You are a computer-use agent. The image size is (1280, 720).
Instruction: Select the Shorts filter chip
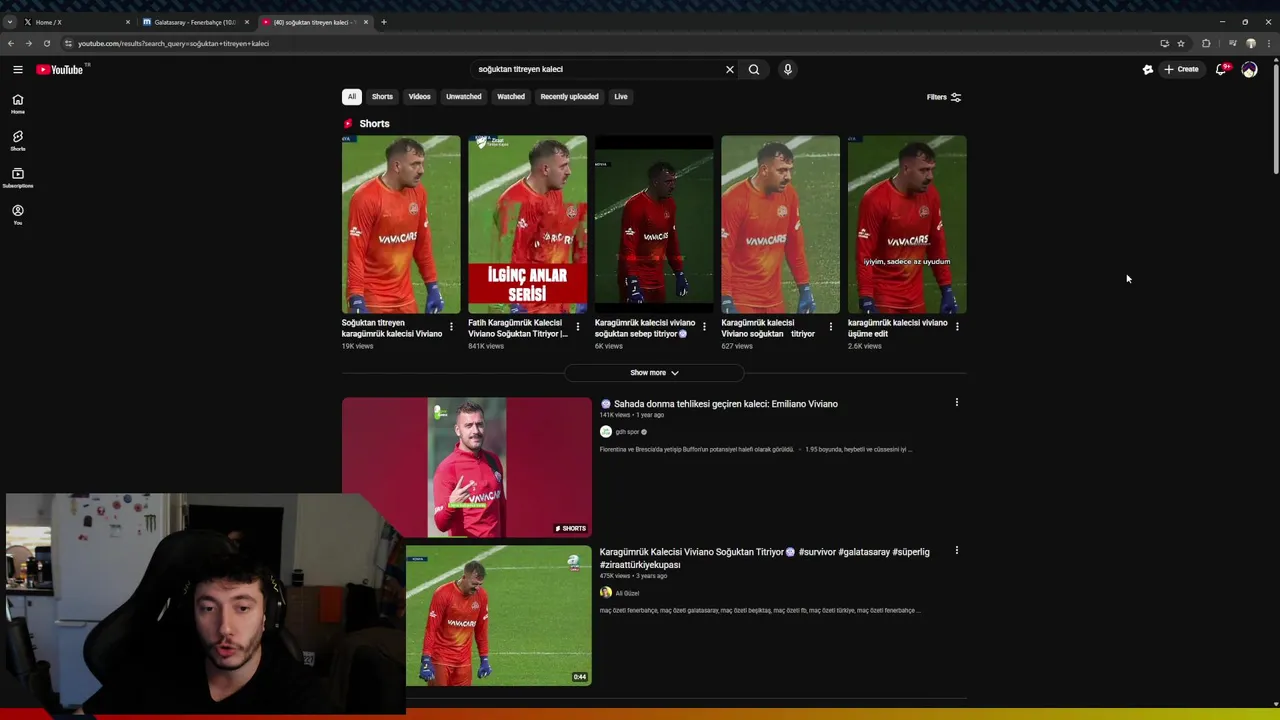[382, 97]
